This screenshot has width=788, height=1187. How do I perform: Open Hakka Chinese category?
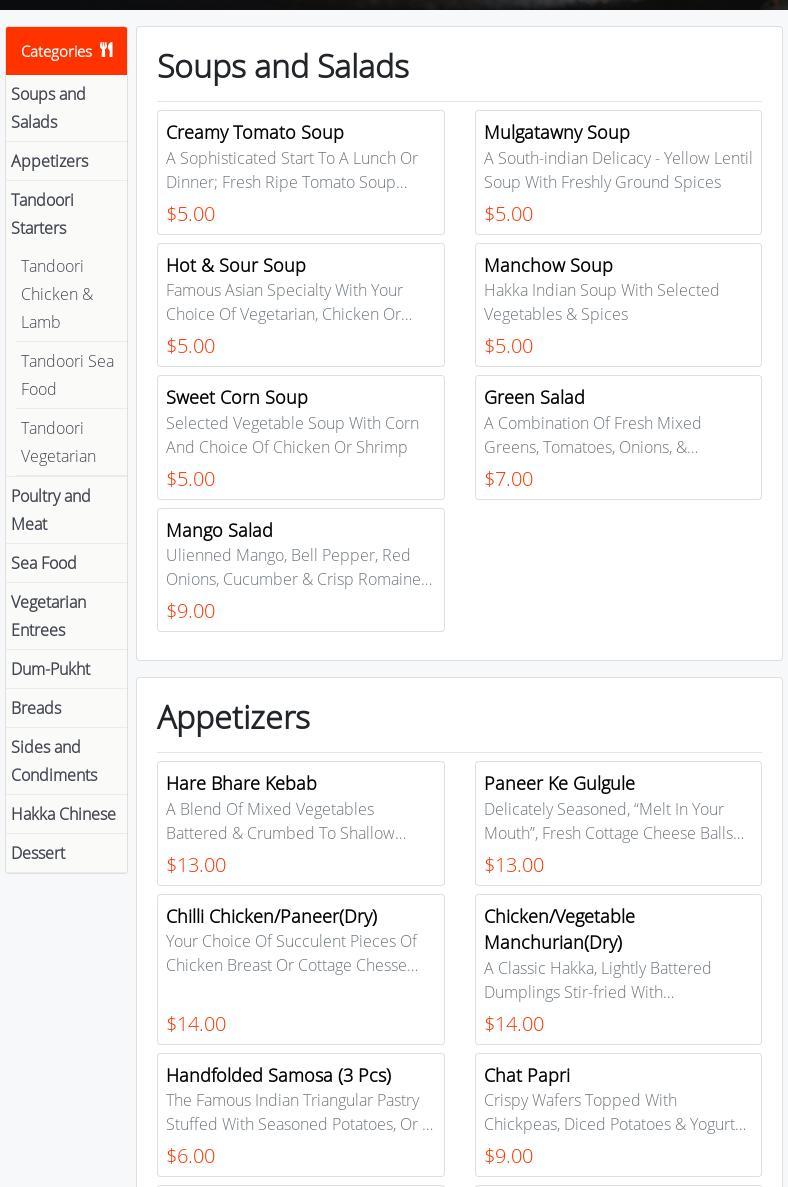[x=63, y=814]
